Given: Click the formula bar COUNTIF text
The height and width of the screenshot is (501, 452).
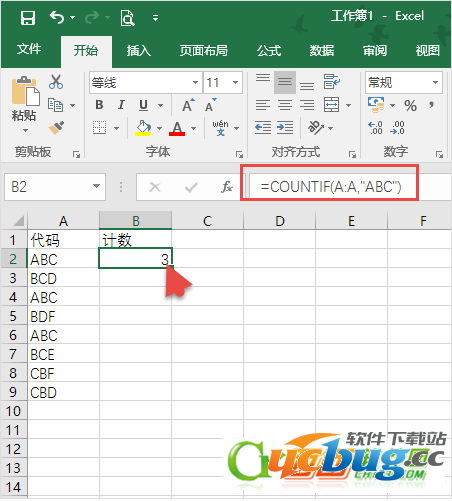Looking at the screenshot, I should coord(331,187).
